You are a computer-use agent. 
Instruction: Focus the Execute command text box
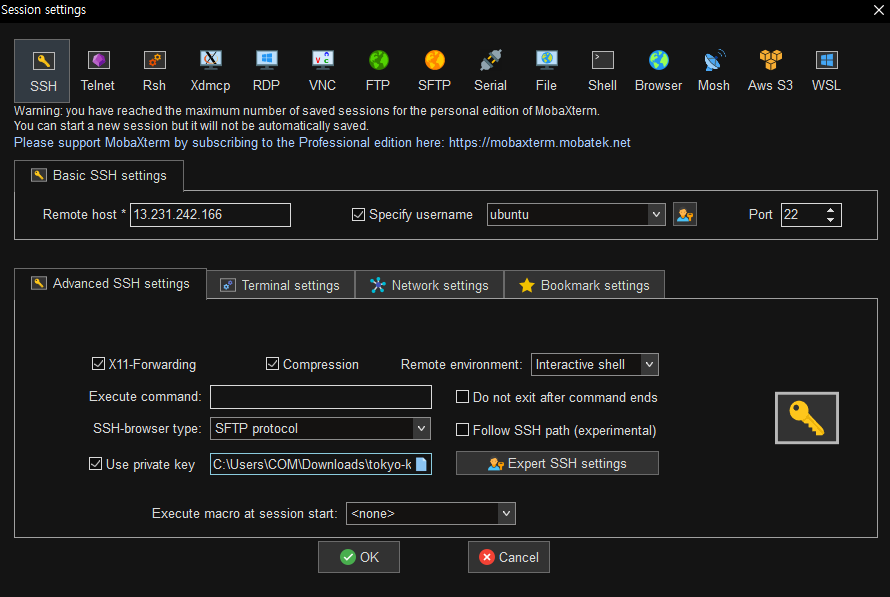tap(321, 397)
